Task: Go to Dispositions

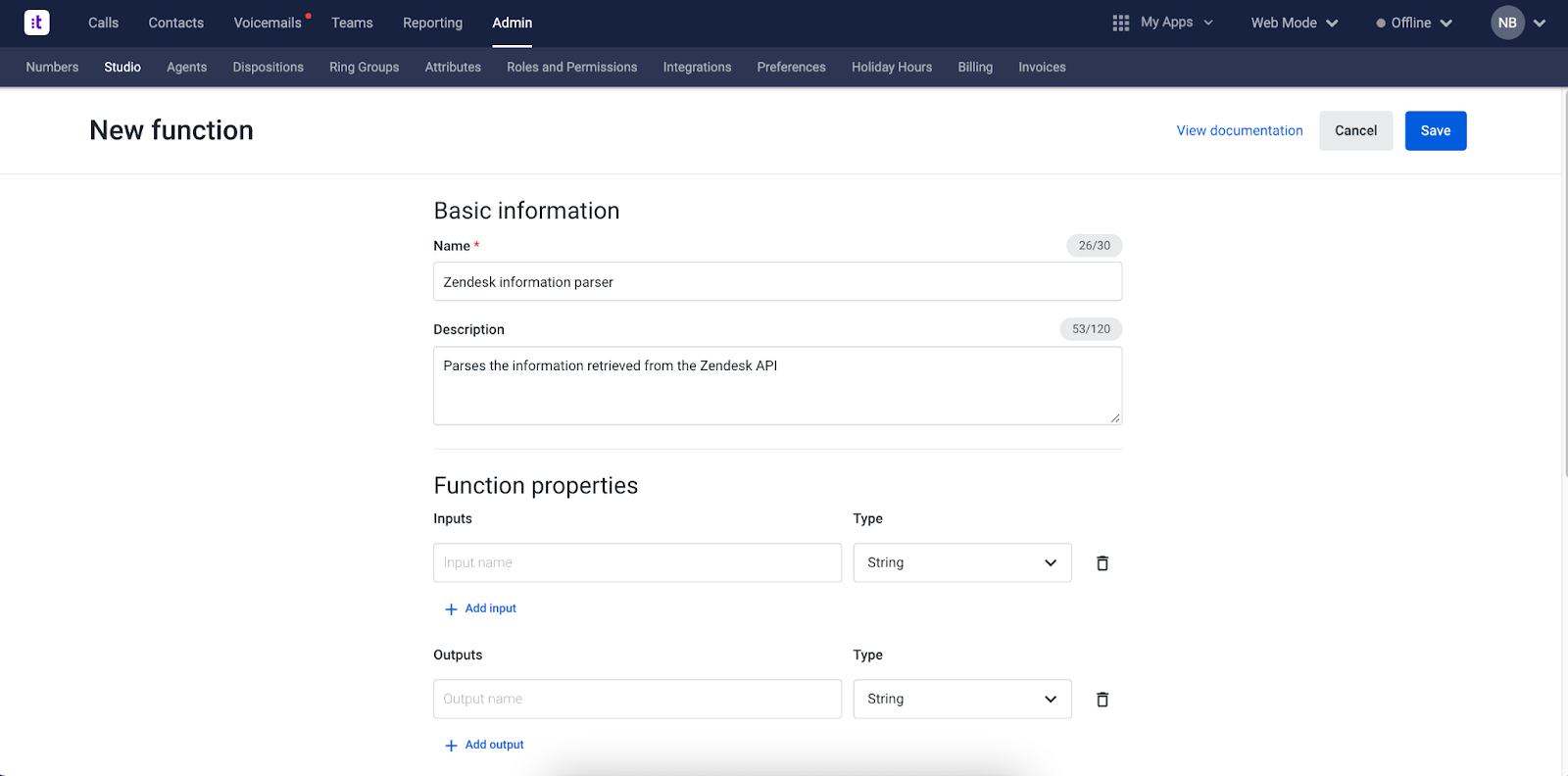Action: [x=269, y=67]
